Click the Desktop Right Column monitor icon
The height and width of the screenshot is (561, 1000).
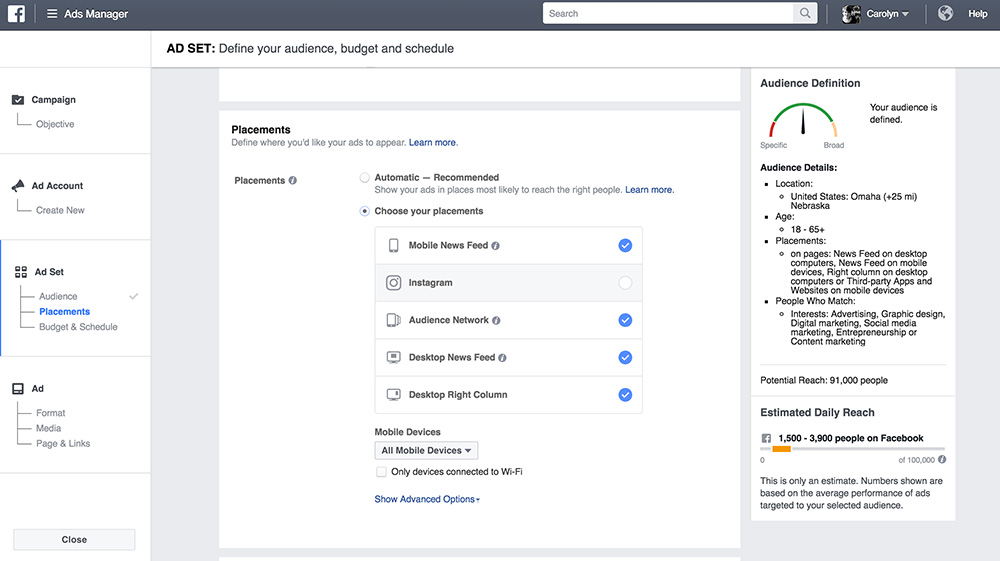point(393,395)
